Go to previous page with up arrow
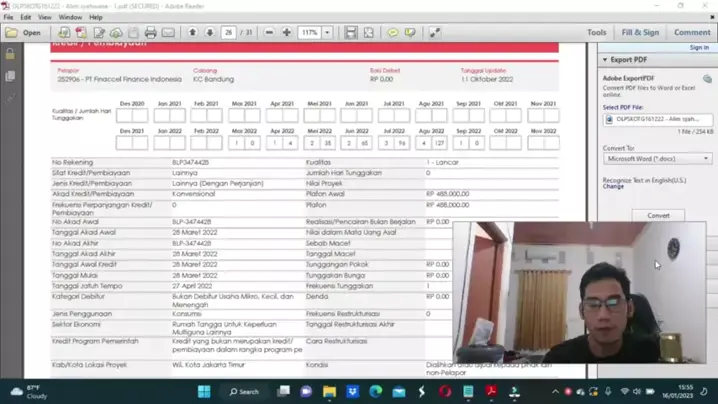Image resolution: width=718 pixels, height=404 pixels. [193, 33]
